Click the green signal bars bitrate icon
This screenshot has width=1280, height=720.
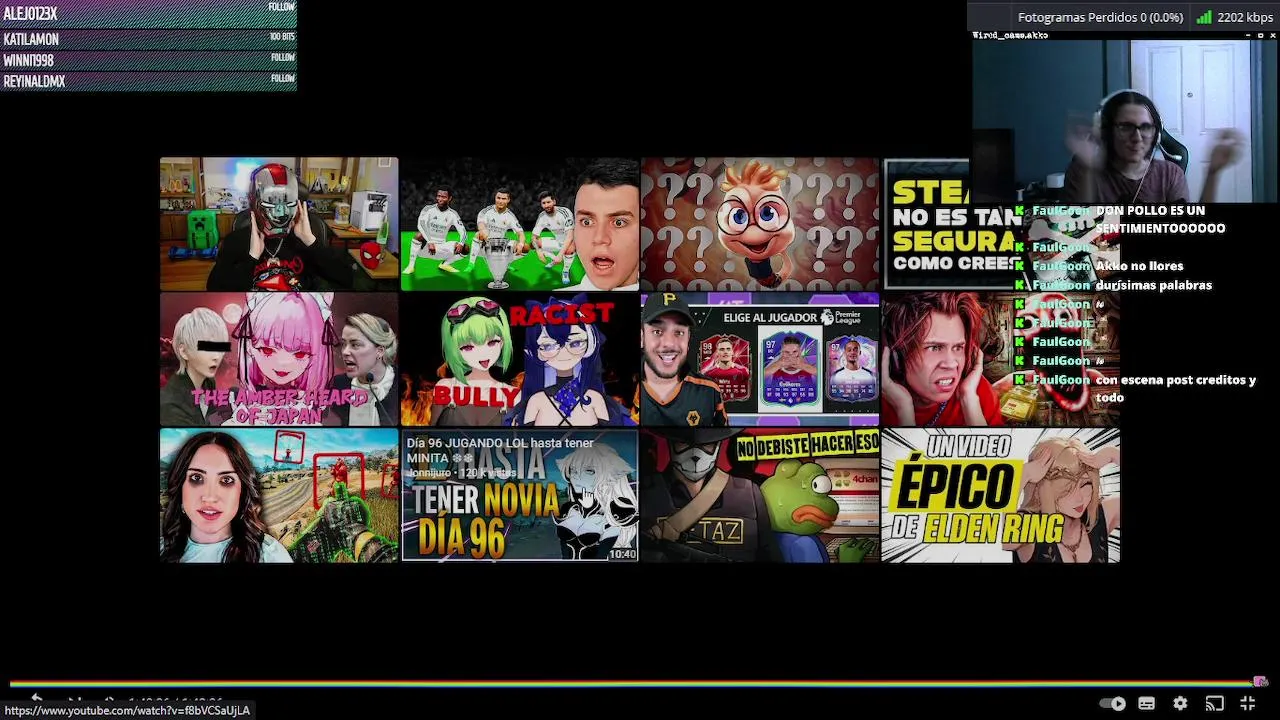click(x=1204, y=17)
